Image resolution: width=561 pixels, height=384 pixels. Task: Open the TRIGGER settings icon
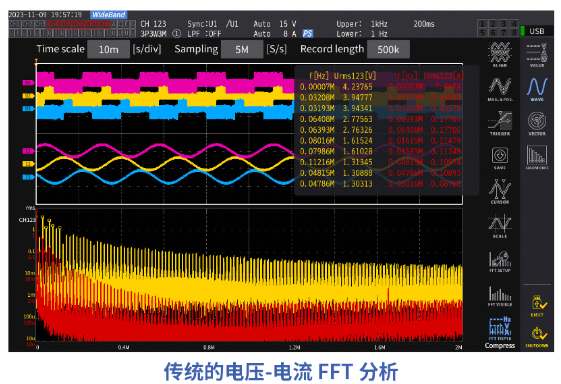500,123
